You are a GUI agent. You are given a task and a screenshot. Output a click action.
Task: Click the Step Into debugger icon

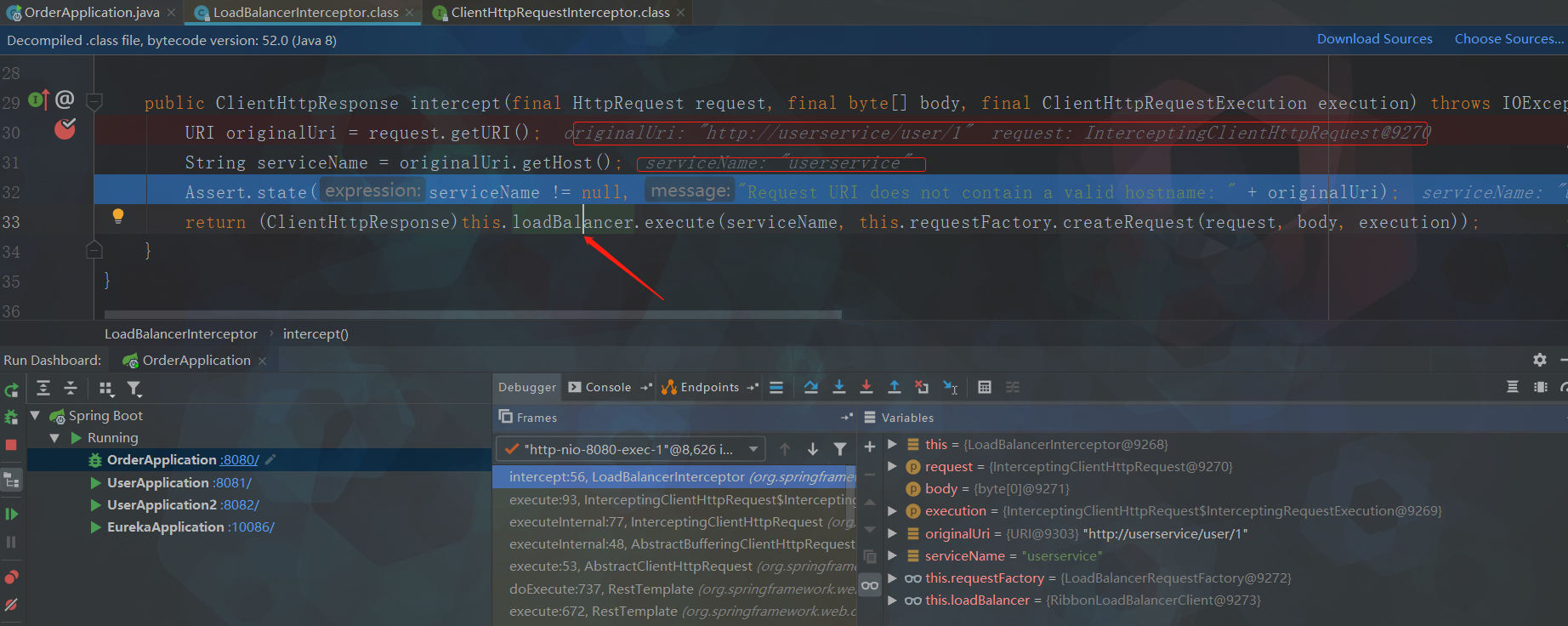tap(839, 387)
